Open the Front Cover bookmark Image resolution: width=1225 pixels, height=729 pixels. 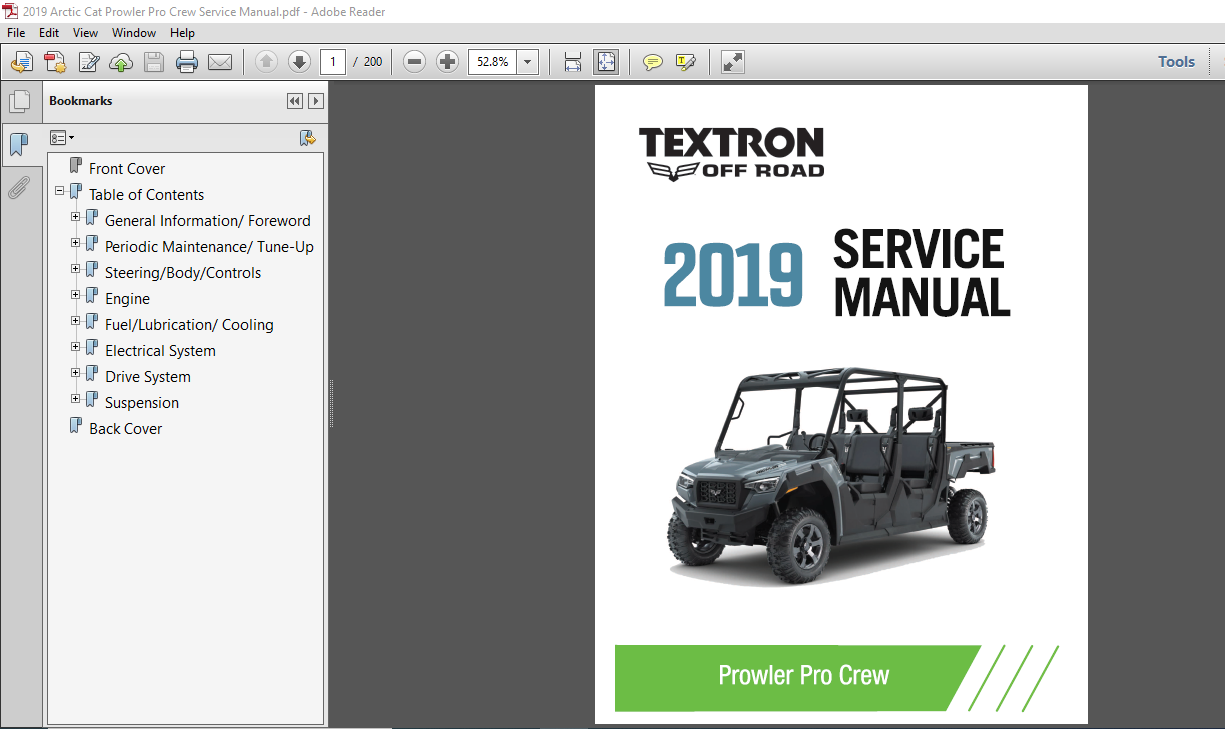coord(127,169)
